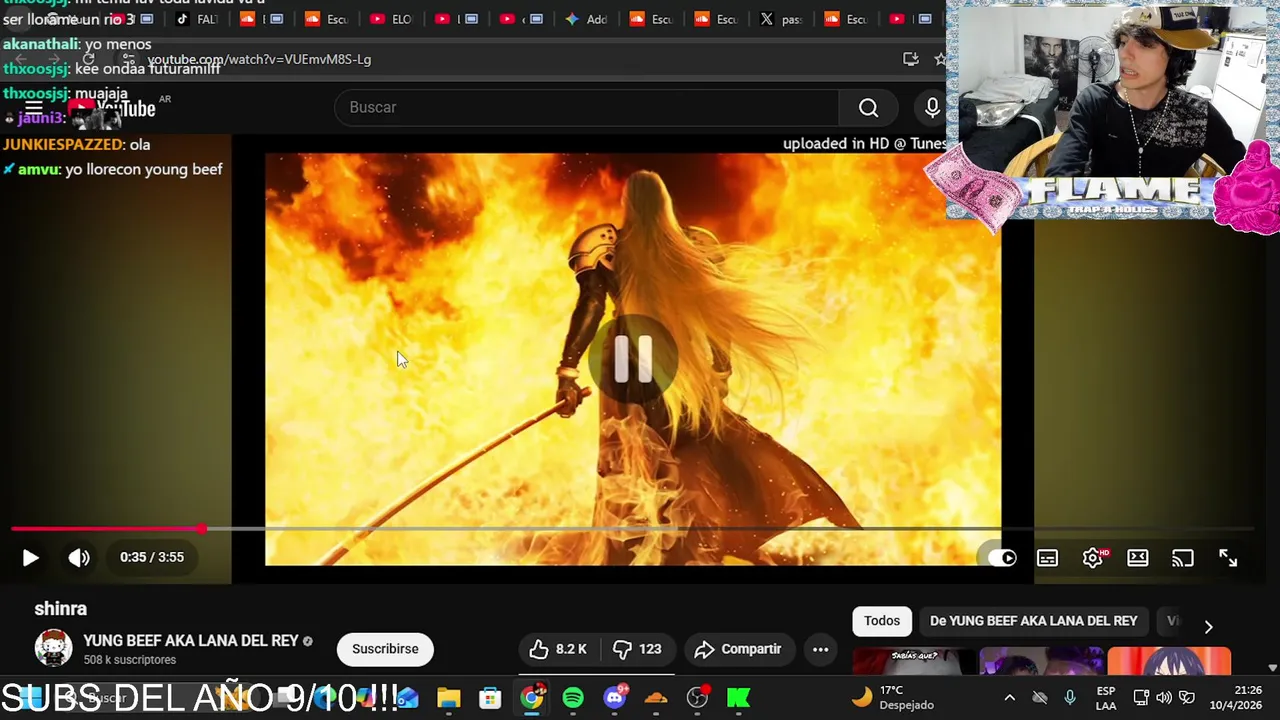Viewport: 1280px width, 720px height.
Task: Click the page scrollbar down arrow
Action: pos(1272,667)
